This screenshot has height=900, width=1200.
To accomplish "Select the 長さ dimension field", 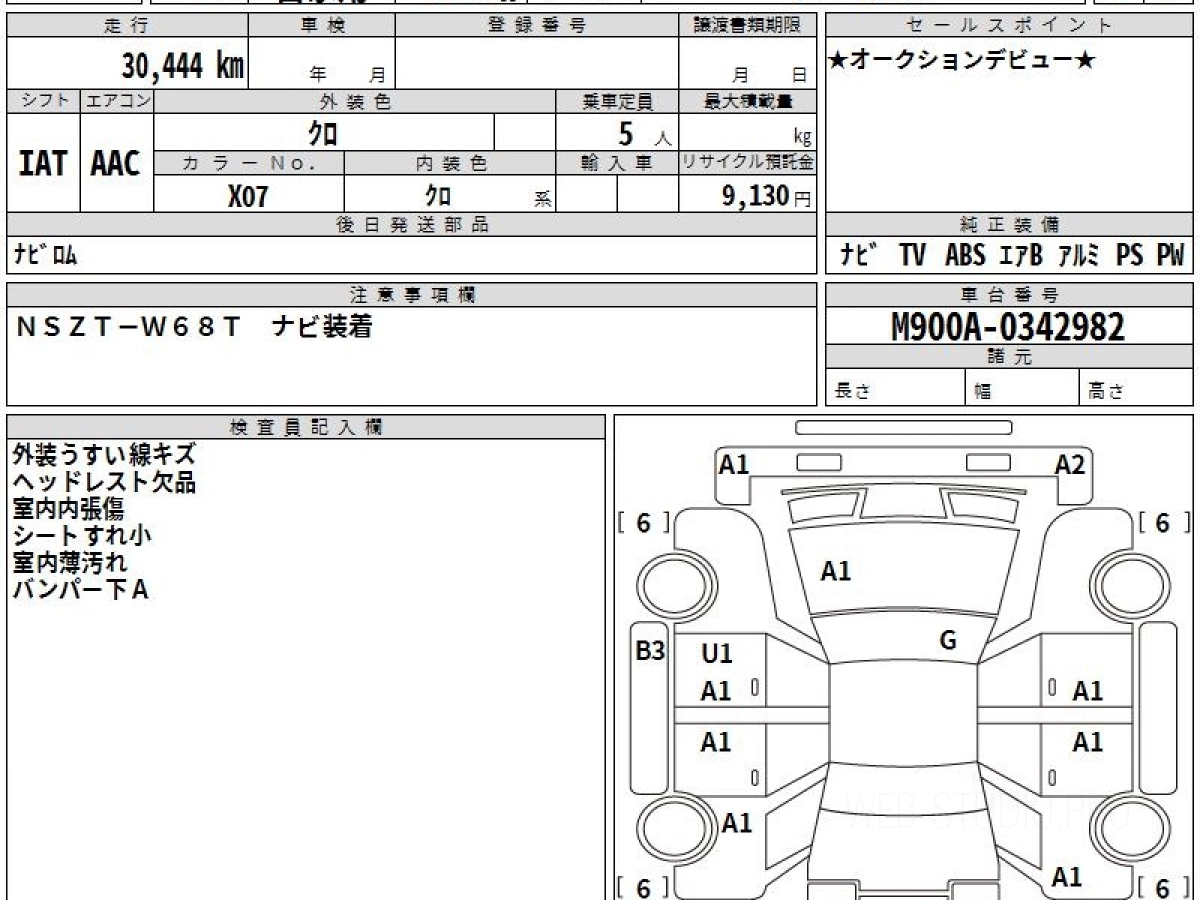I will point(895,389).
